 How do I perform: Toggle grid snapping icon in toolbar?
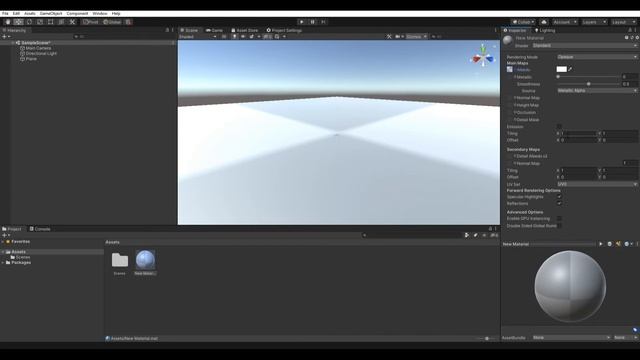pyautogui.click(x=128, y=22)
